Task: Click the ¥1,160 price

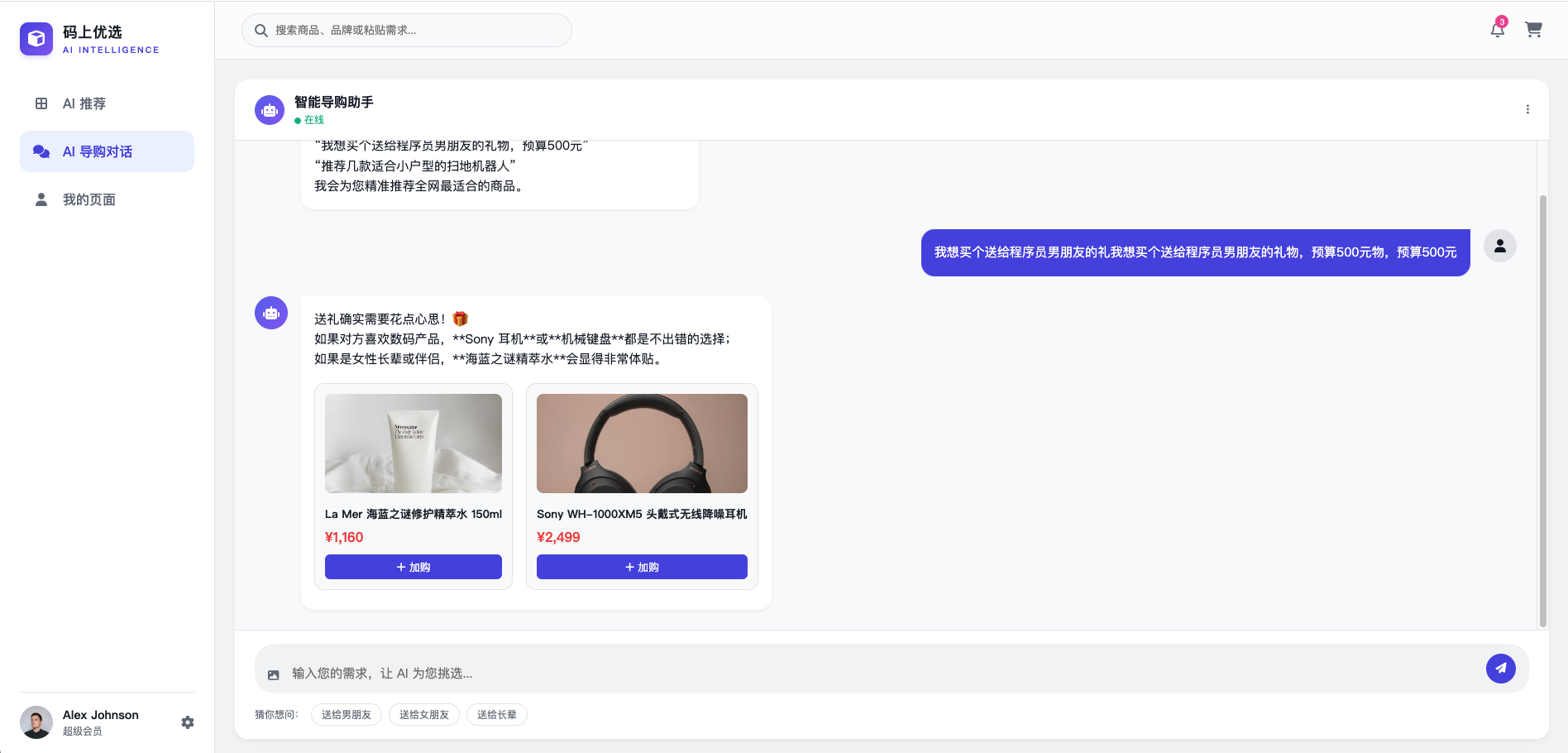Action: point(344,537)
